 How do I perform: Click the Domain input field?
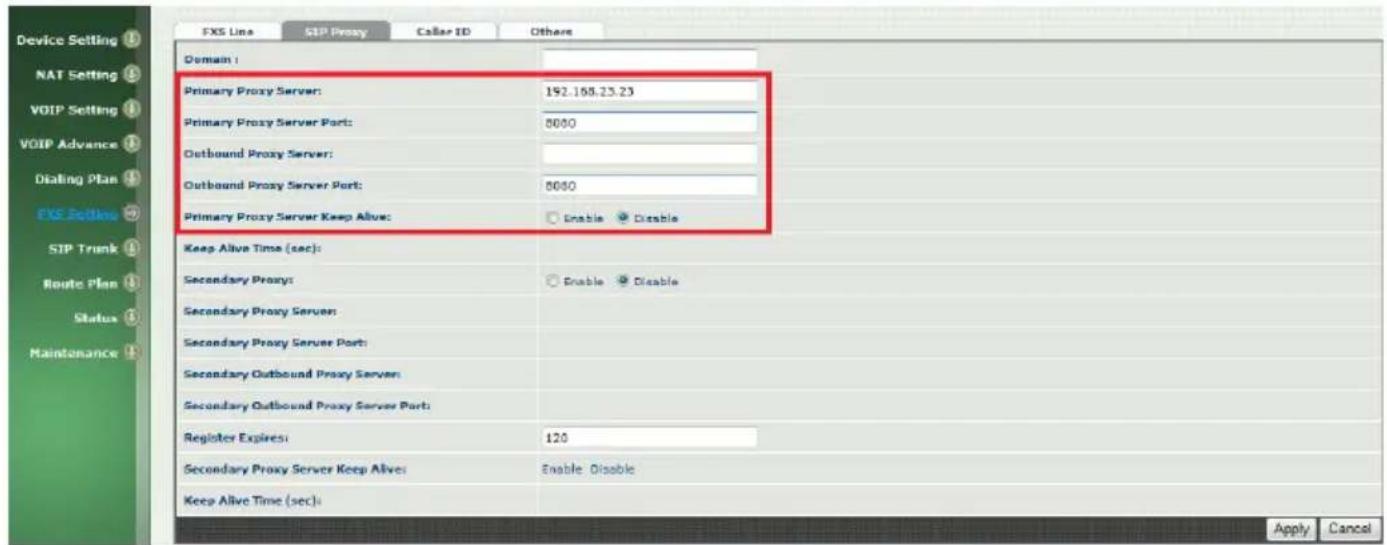tap(649, 60)
